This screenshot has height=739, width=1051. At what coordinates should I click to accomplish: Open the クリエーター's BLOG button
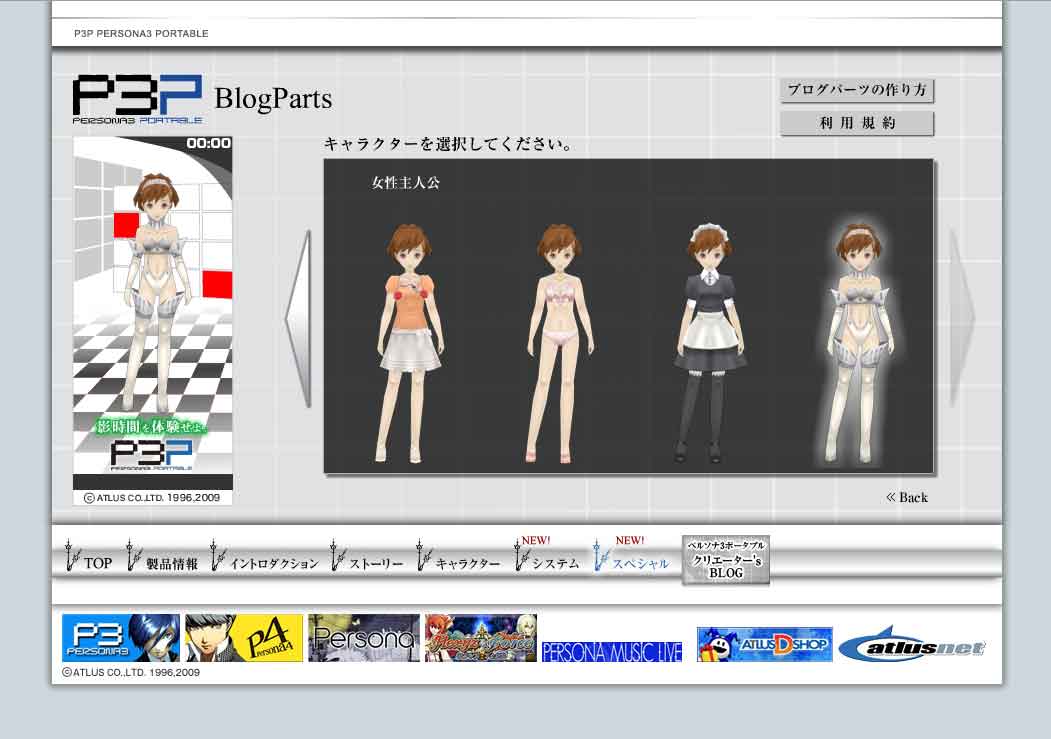[726, 560]
